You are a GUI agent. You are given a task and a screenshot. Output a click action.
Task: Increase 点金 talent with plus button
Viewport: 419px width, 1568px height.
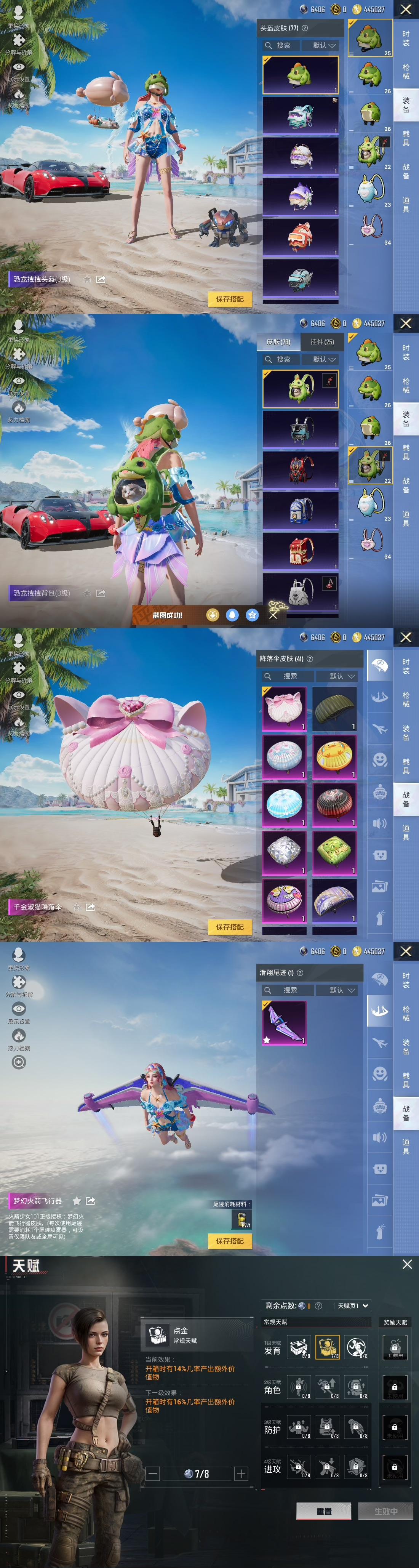[241, 1474]
